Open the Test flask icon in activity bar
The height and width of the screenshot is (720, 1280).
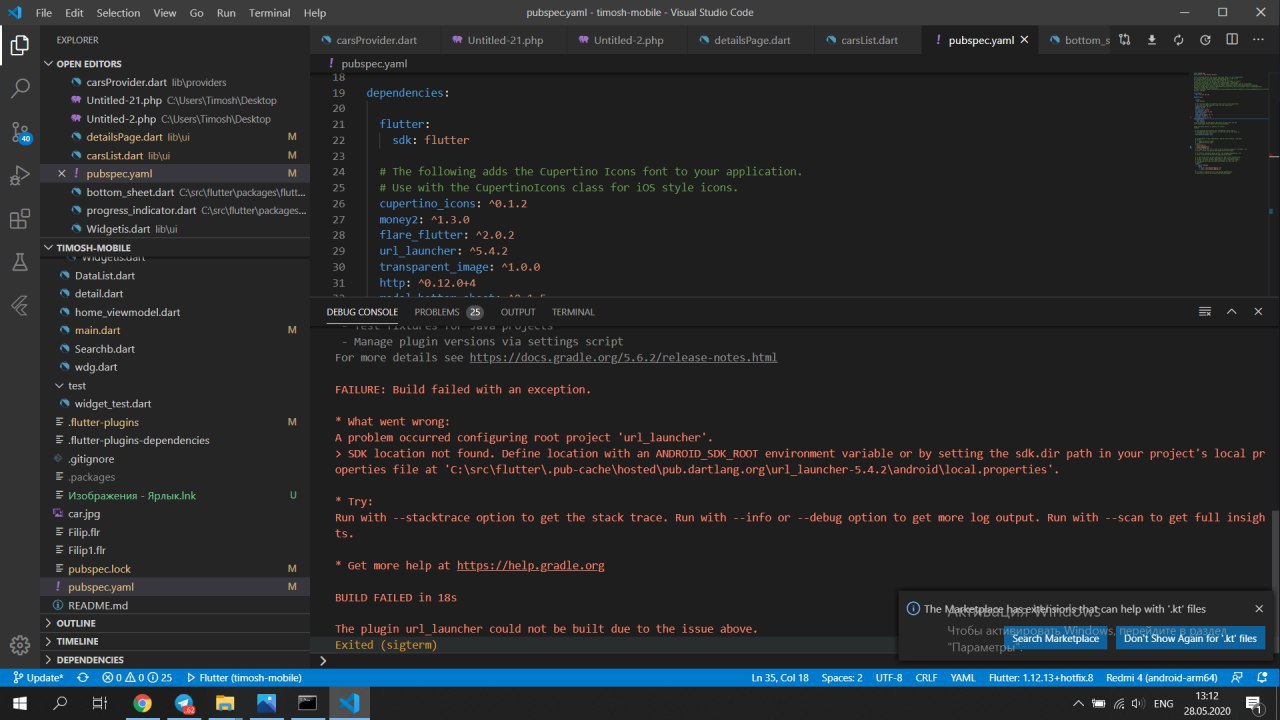coord(19,262)
